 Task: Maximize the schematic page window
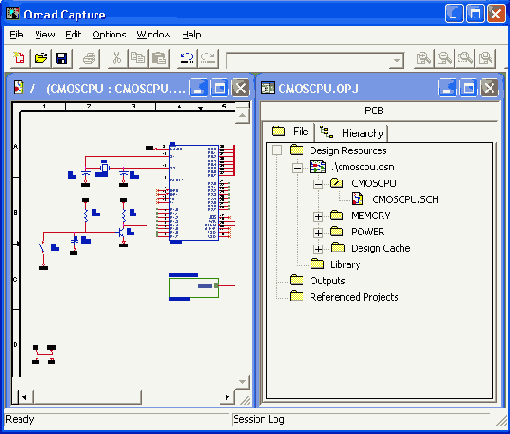tap(219, 88)
